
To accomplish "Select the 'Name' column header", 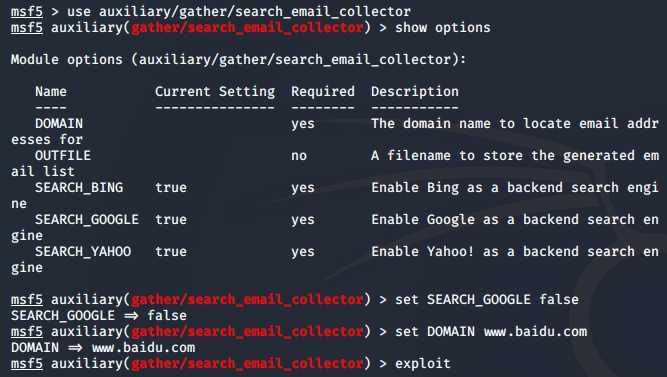I will point(51,91).
